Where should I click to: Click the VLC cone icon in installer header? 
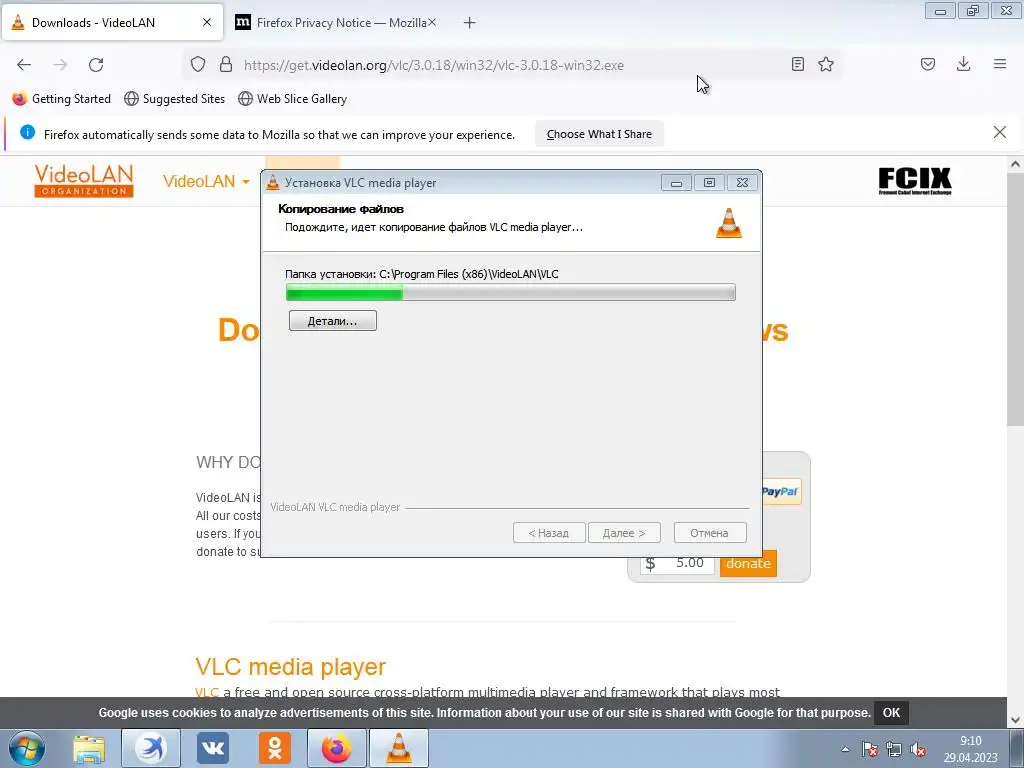pyautogui.click(x=729, y=223)
